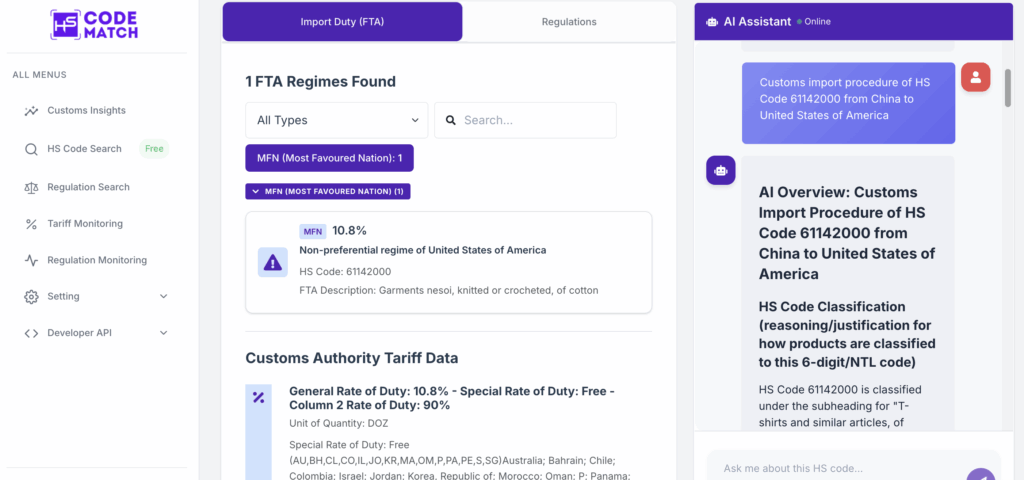Click the HS Code Search magnifier icon
Screen dimensions: 1024x480
(31, 149)
